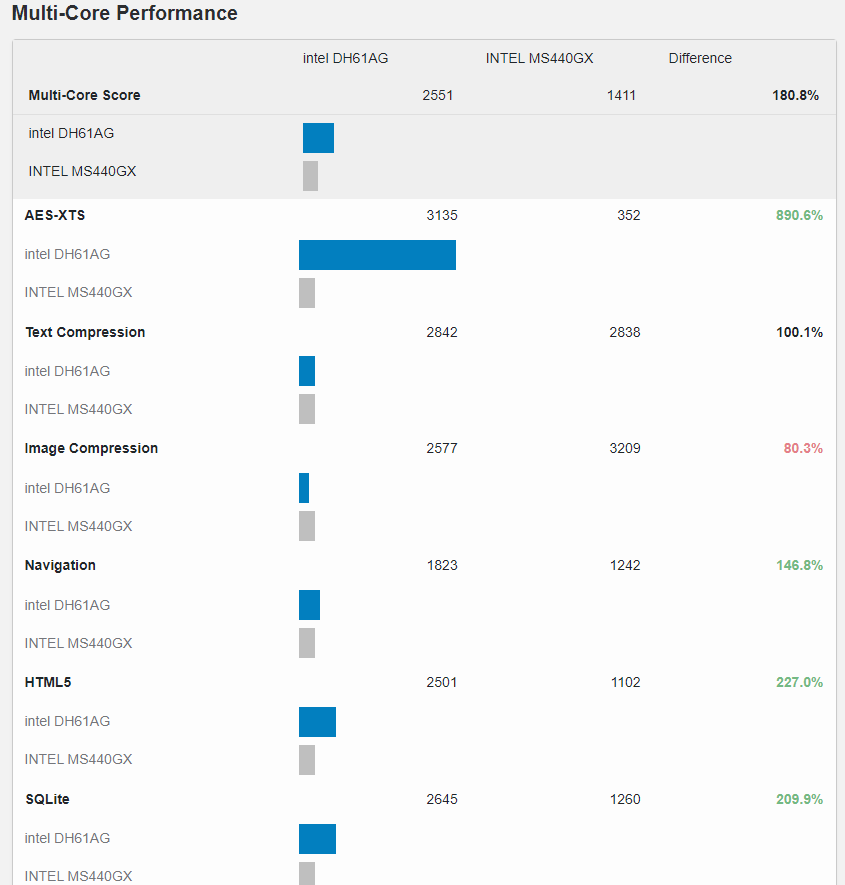Screen dimensions: 845x885
Task: Click the Image Compression benchmark label
Action: [x=91, y=448]
